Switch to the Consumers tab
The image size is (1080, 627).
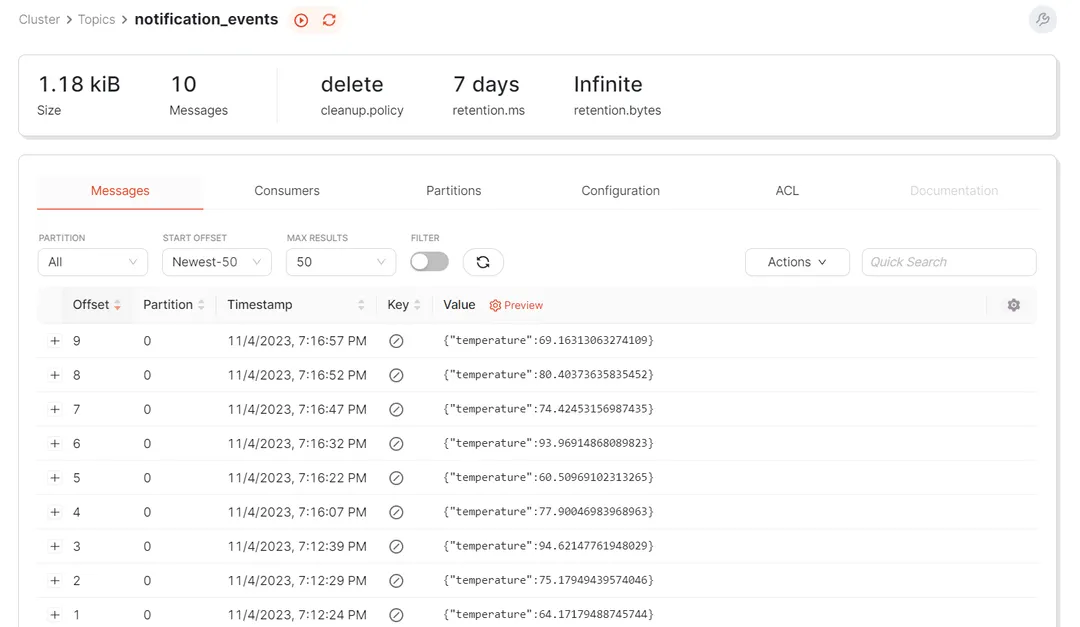click(287, 190)
